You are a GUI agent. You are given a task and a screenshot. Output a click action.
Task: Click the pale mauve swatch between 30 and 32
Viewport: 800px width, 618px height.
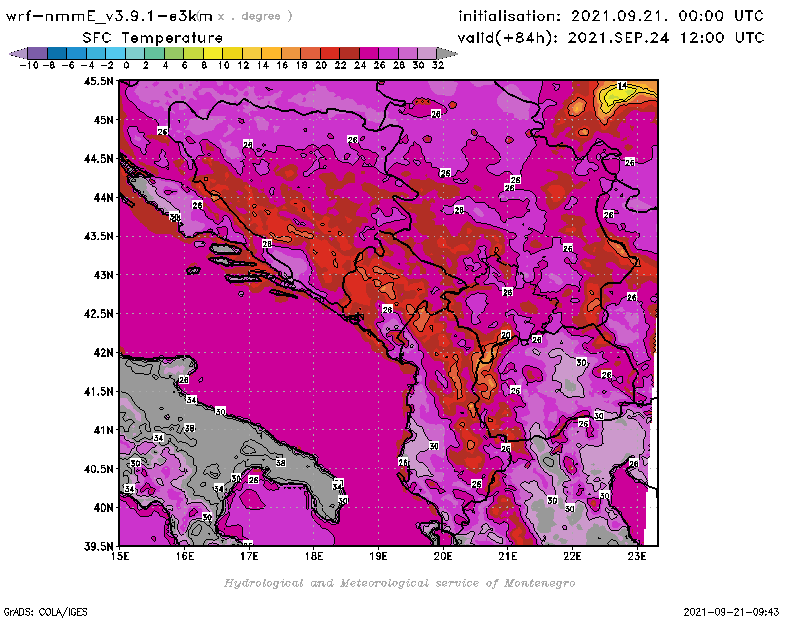point(427,53)
